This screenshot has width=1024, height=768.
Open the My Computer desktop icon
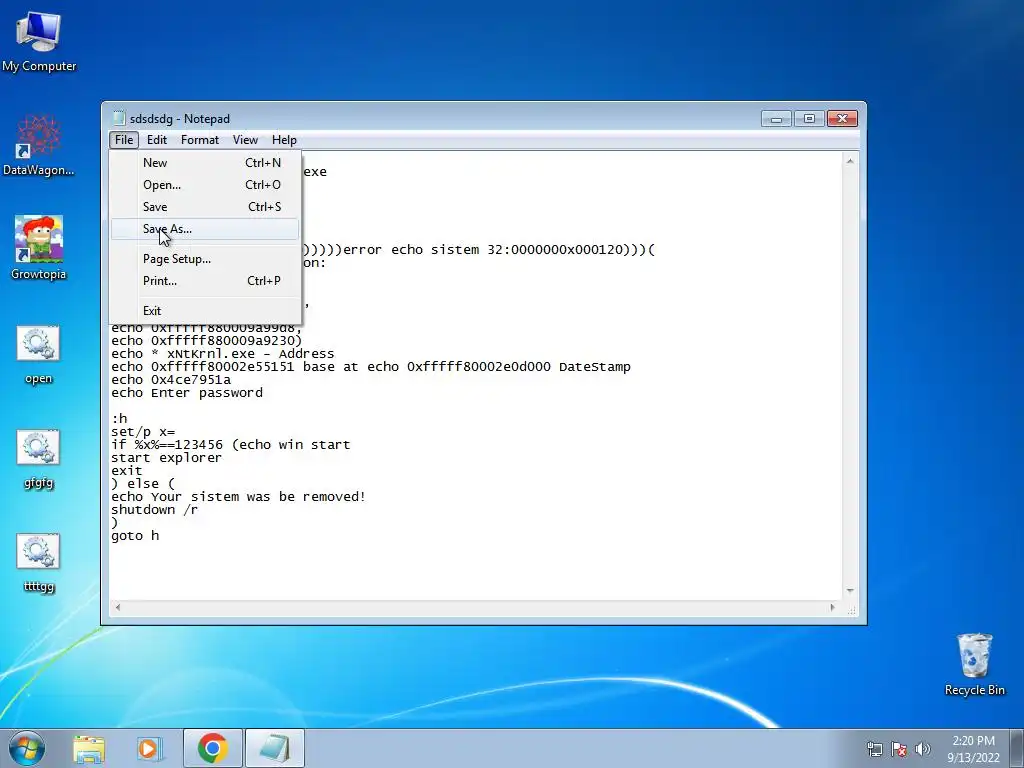pyautogui.click(x=39, y=42)
